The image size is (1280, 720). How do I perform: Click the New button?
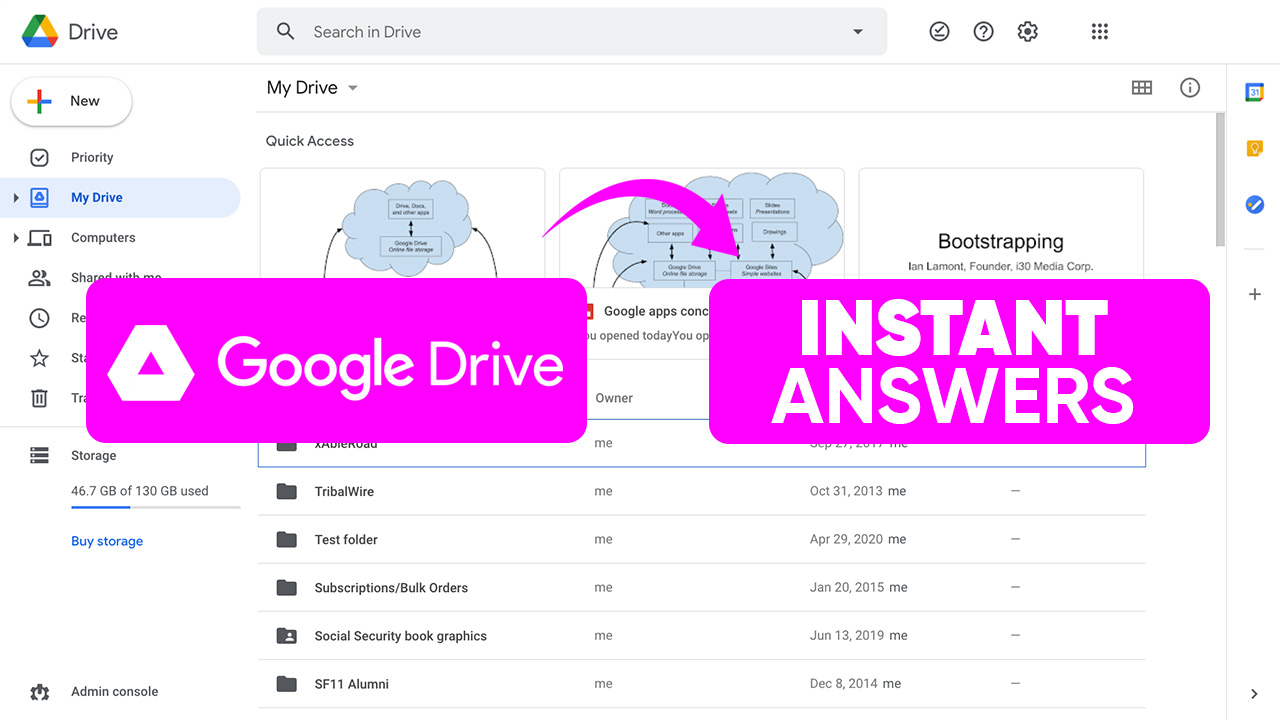[x=70, y=101]
